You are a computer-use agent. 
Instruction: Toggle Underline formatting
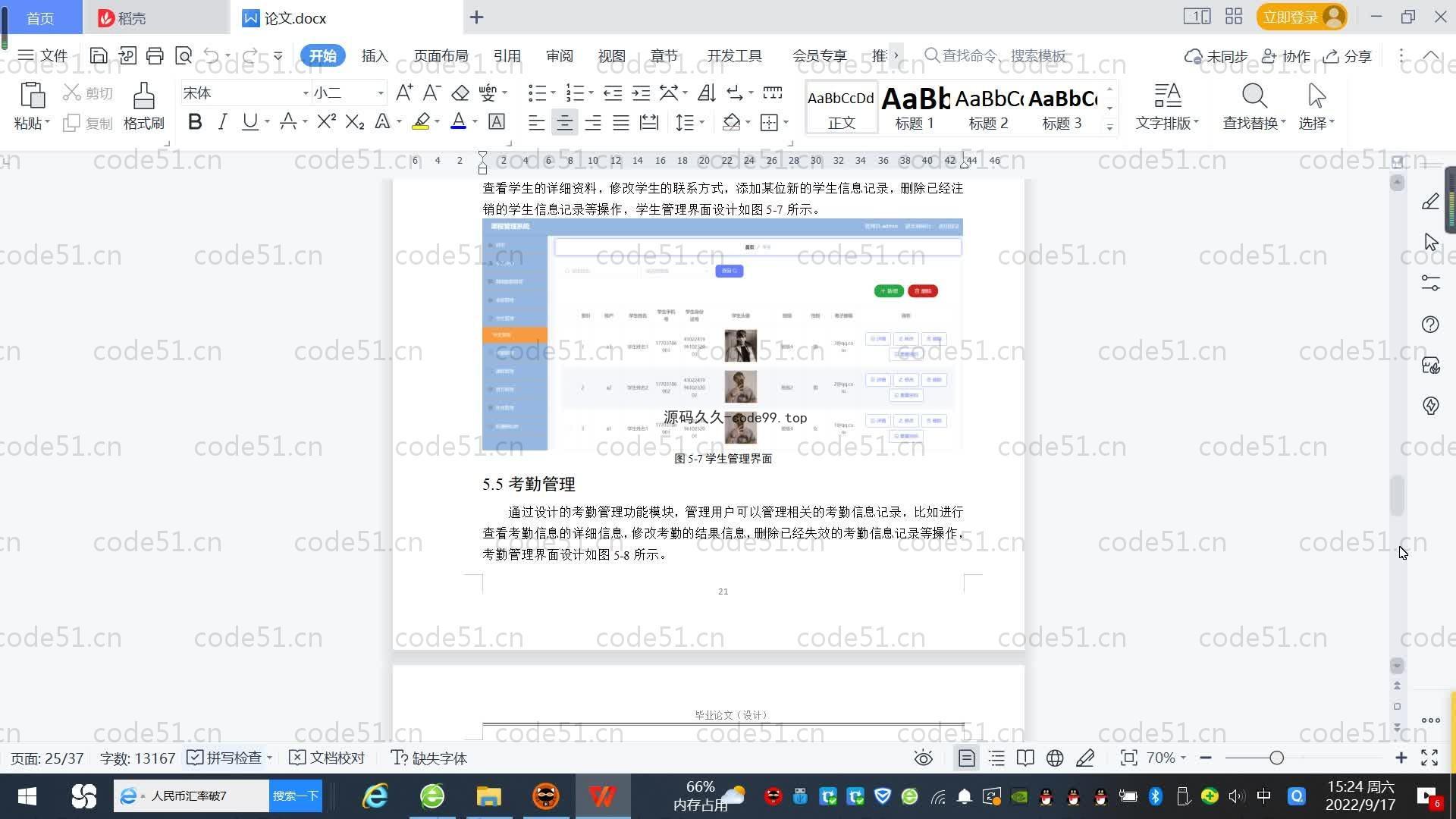(x=249, y=122)
